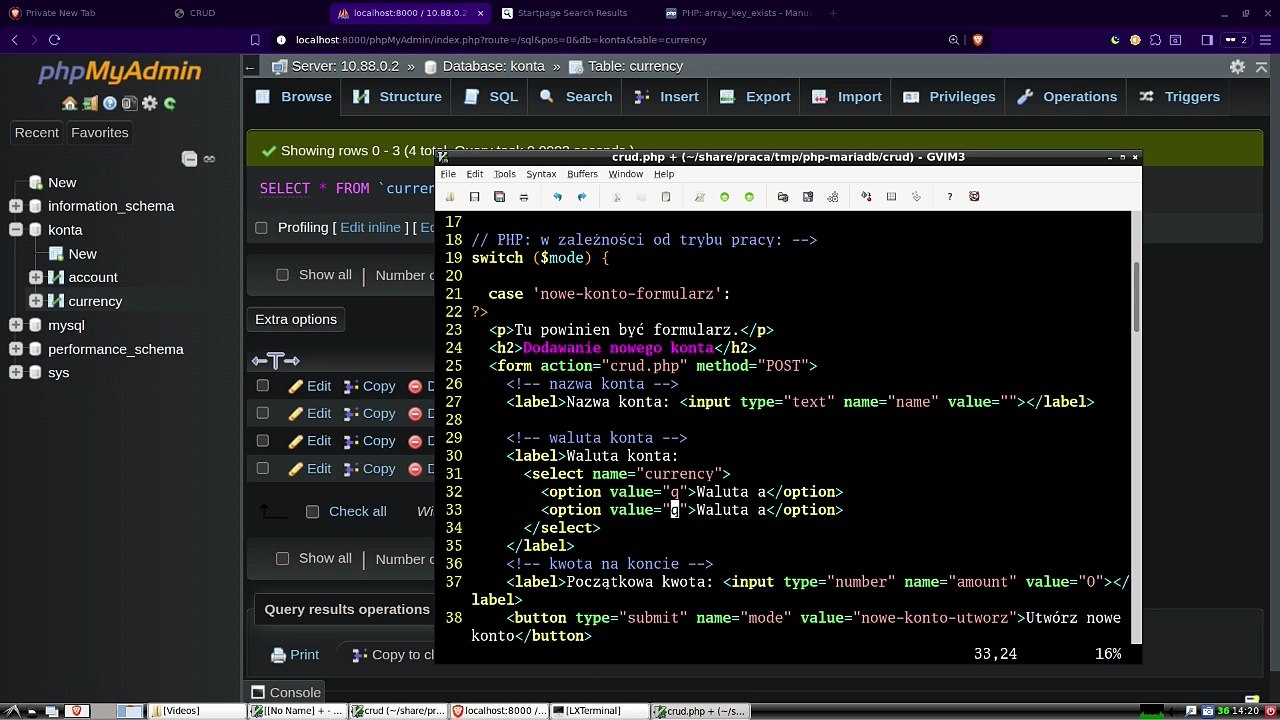
Task: Expand performance_schema database node
Action: 16,349
